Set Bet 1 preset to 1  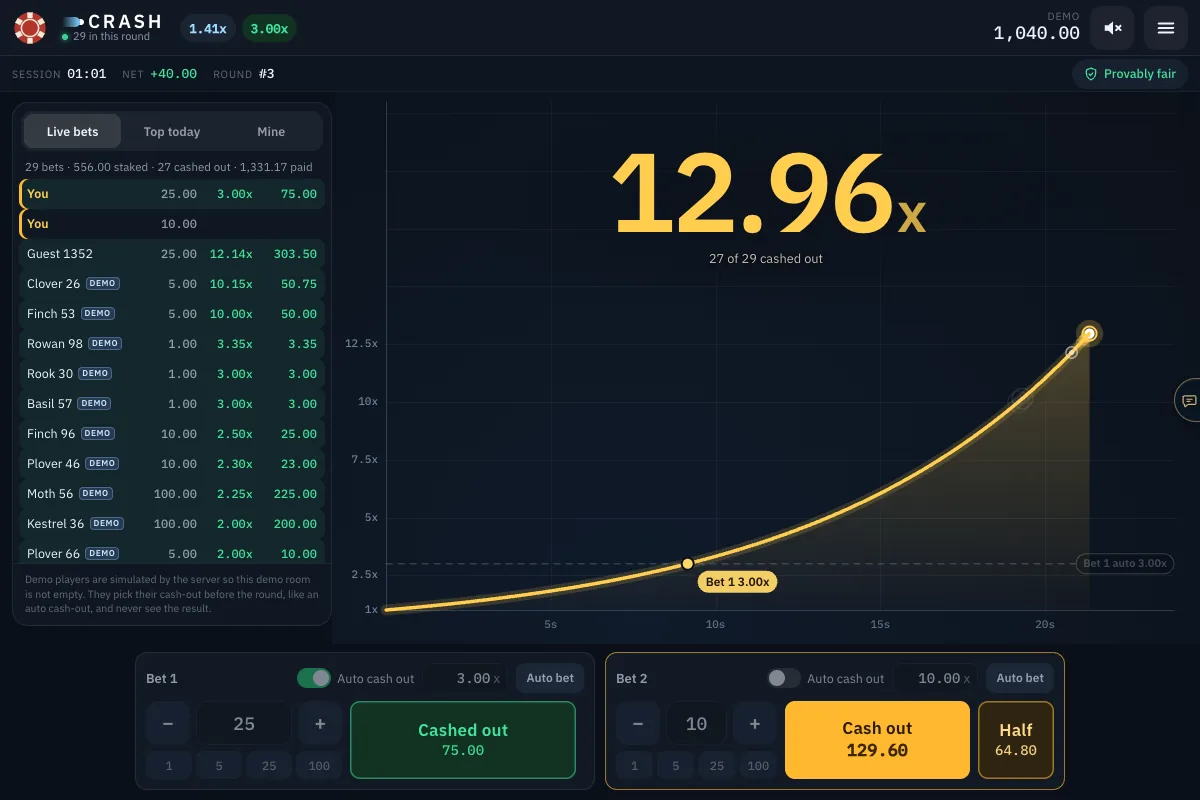pos(169,766)
